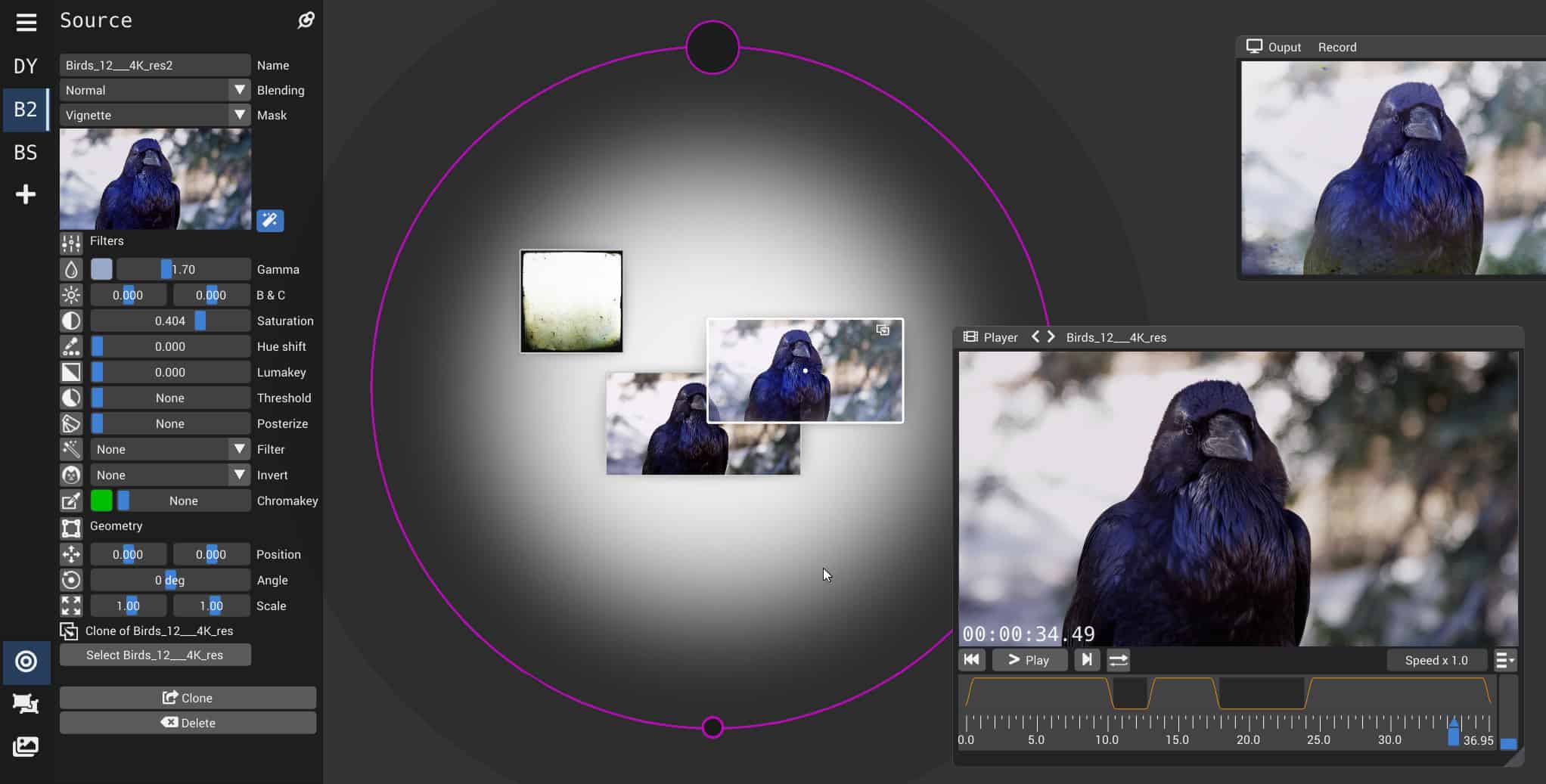Select the B2 source tab
This screenshot has height=784, width=1546.
coord(26,109)
